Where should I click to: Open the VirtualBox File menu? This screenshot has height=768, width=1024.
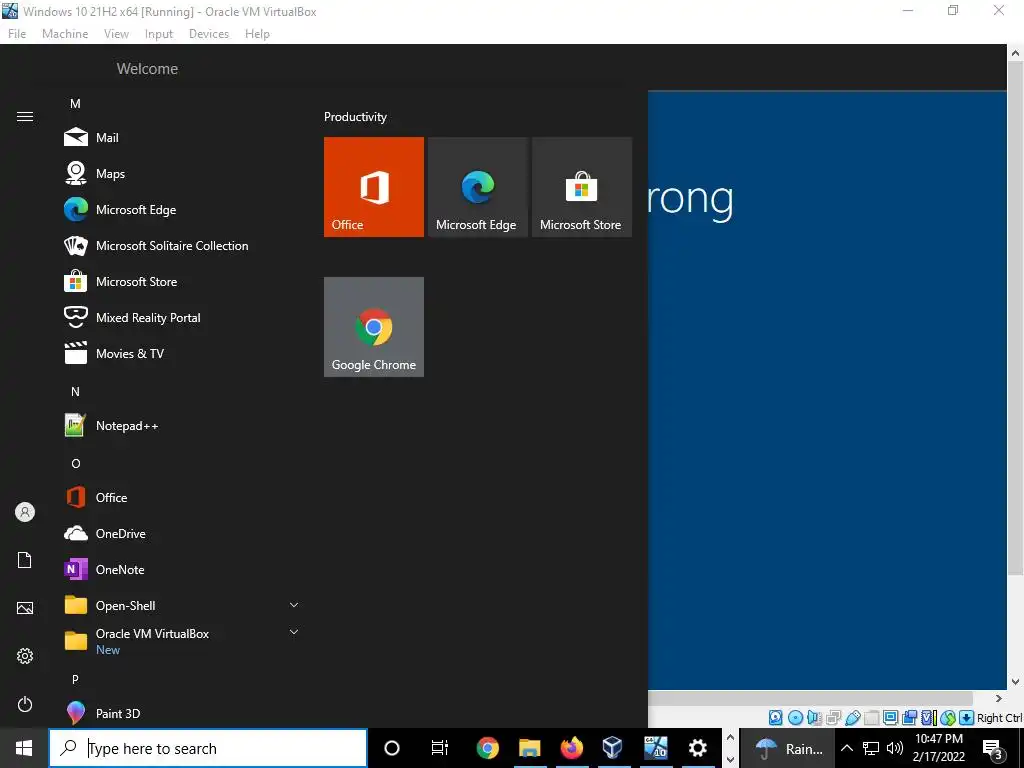click(17, 34)
